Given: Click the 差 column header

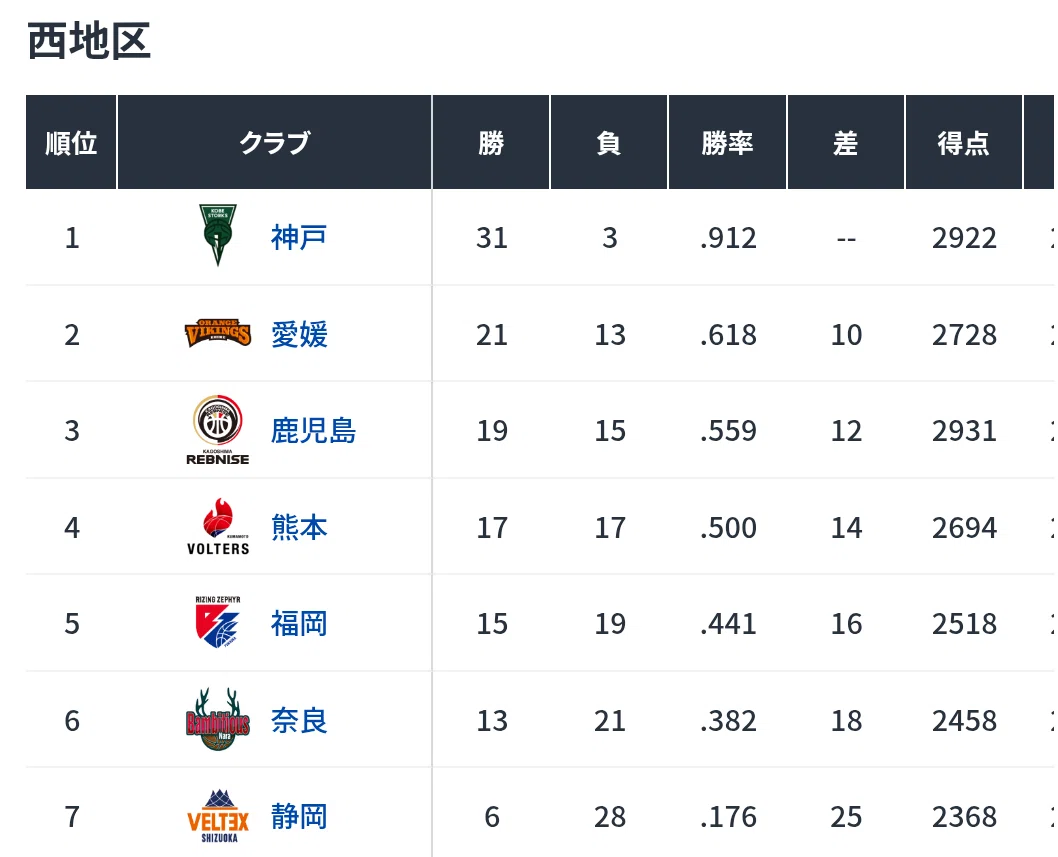Looking at the screenshot, I should [845, 142].
